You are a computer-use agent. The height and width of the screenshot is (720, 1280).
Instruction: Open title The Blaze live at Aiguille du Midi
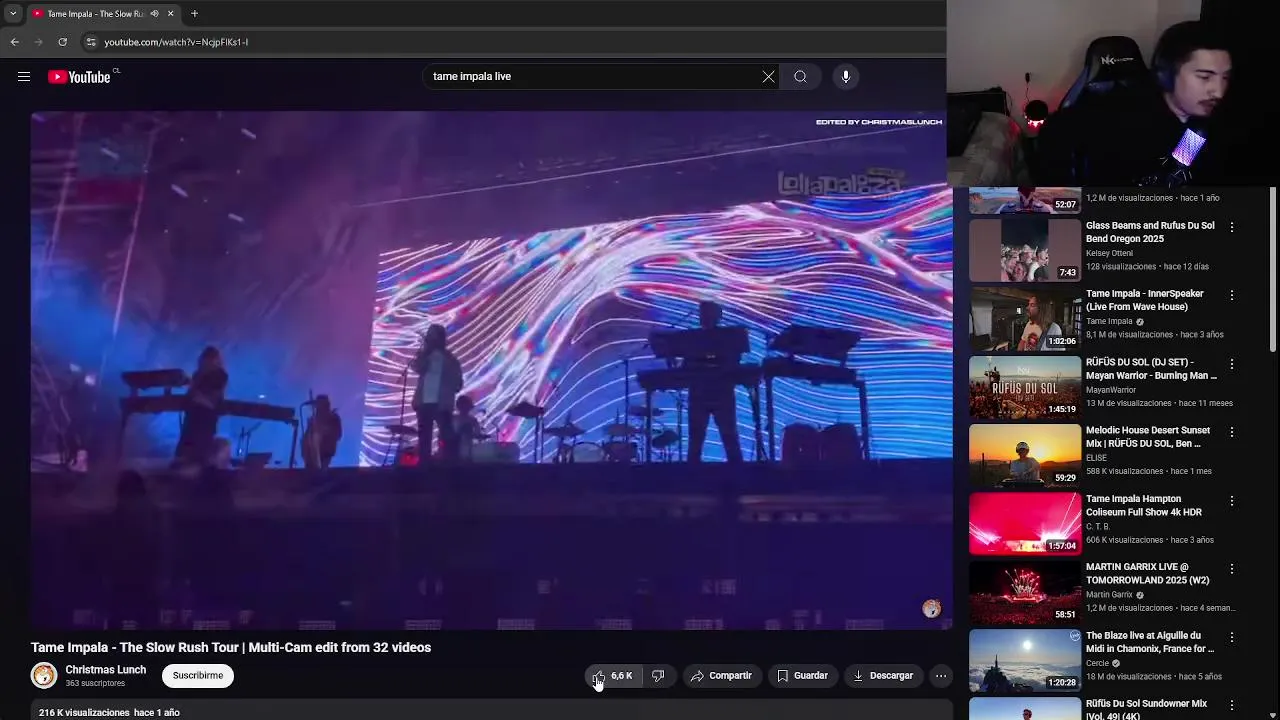click(1150, 642)
